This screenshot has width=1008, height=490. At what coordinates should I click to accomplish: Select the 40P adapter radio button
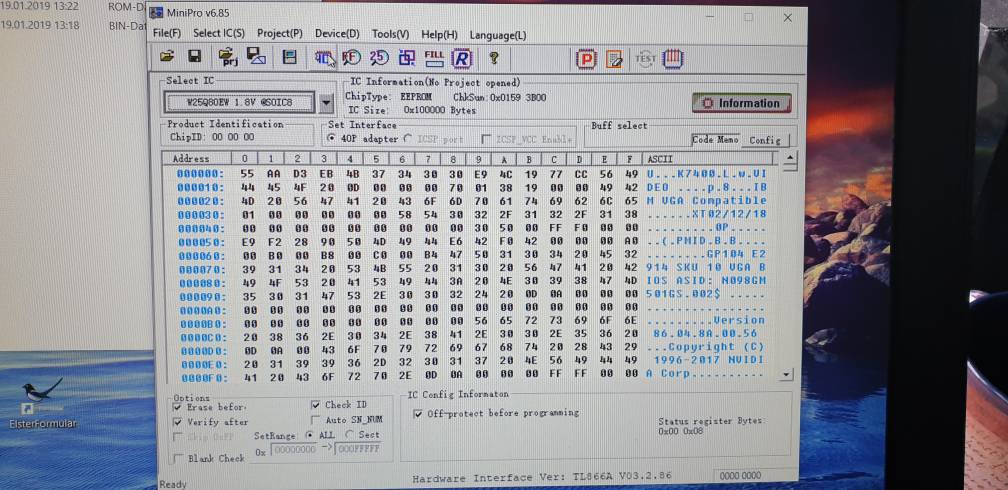(x=331, y=138)
